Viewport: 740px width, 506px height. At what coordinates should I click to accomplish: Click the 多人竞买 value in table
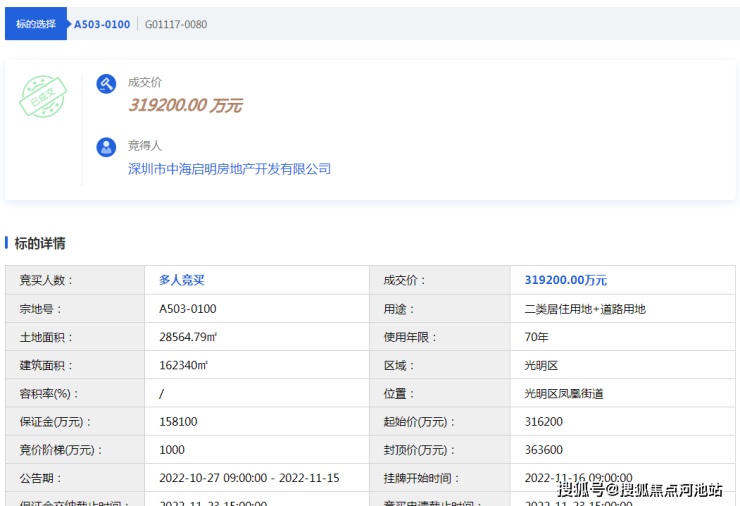point(181,281)
